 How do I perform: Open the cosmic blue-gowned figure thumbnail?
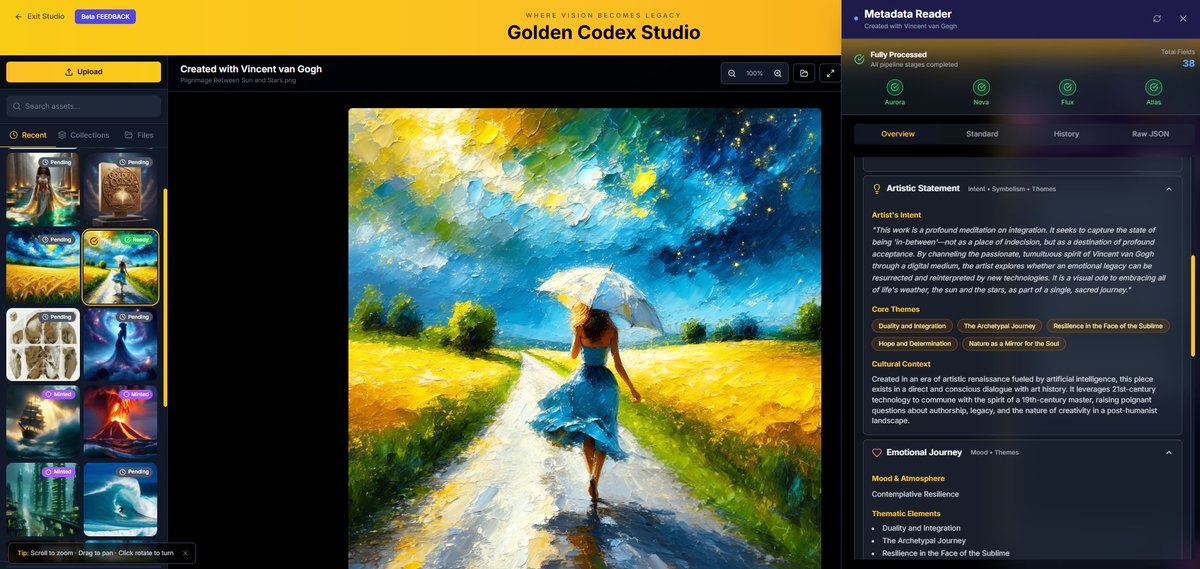[121, 345]
